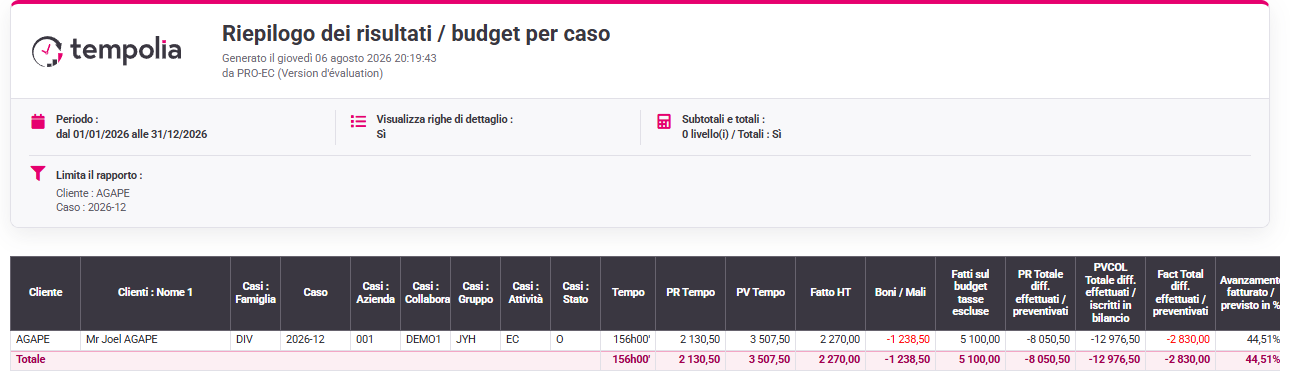Click the list icon for Visualizza righe di dettaglio
This screenshot has width=1290, height=381.
tap(359, 121)
